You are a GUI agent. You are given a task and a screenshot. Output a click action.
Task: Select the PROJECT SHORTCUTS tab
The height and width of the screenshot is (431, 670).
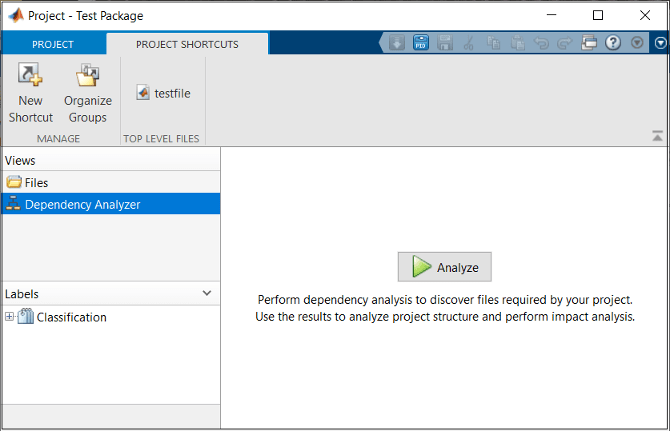click(x=187, y=44)
